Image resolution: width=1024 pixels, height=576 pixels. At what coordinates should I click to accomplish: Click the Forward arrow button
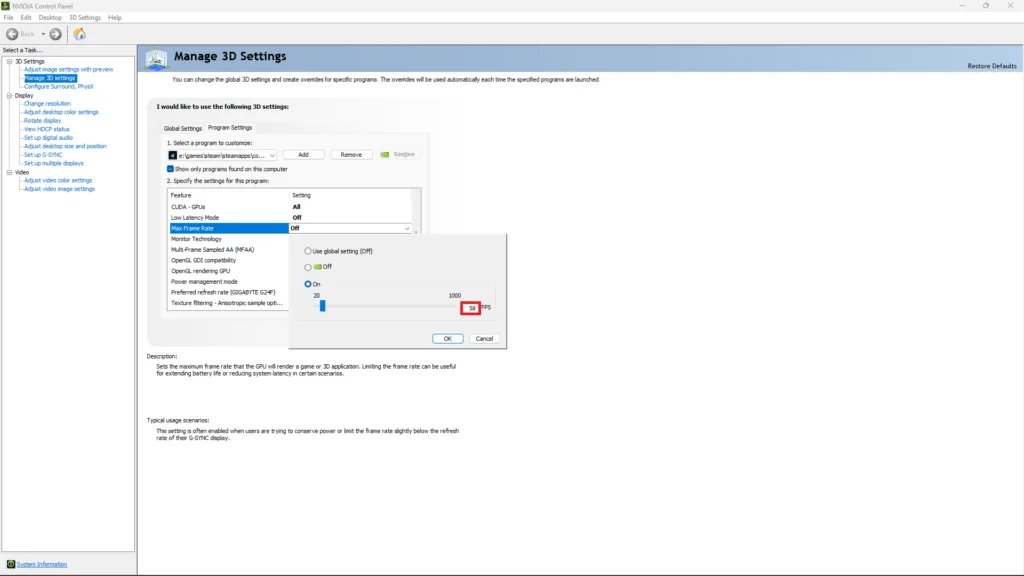(55, 34)
